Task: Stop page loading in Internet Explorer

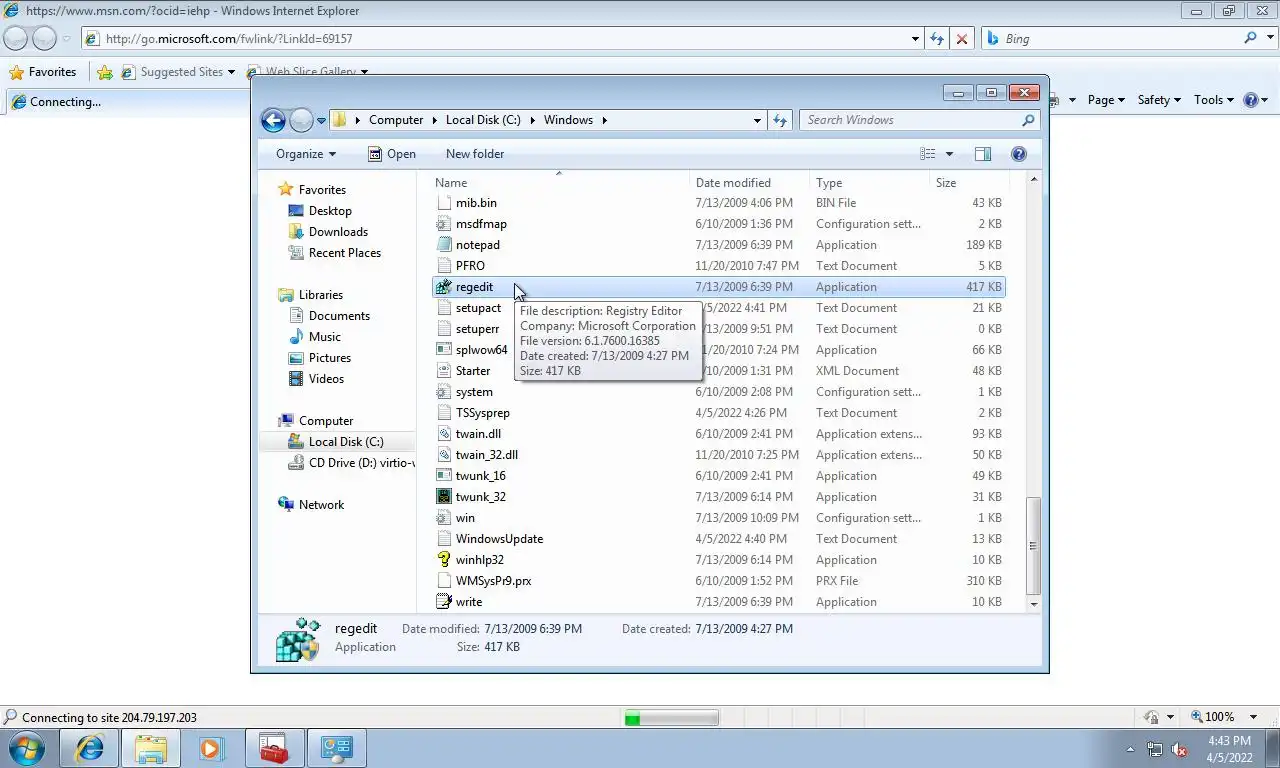Action: pos(962,39)
